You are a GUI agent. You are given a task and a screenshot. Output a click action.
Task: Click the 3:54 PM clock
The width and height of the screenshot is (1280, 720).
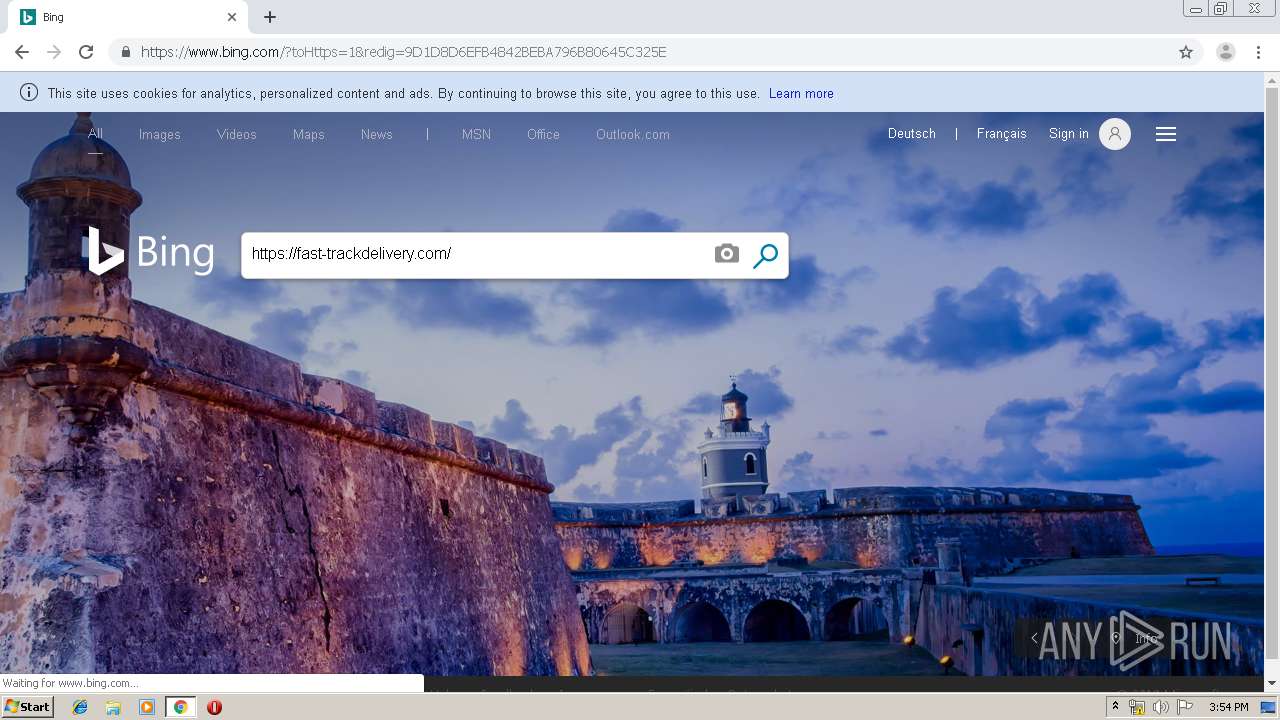(1228, 707)
